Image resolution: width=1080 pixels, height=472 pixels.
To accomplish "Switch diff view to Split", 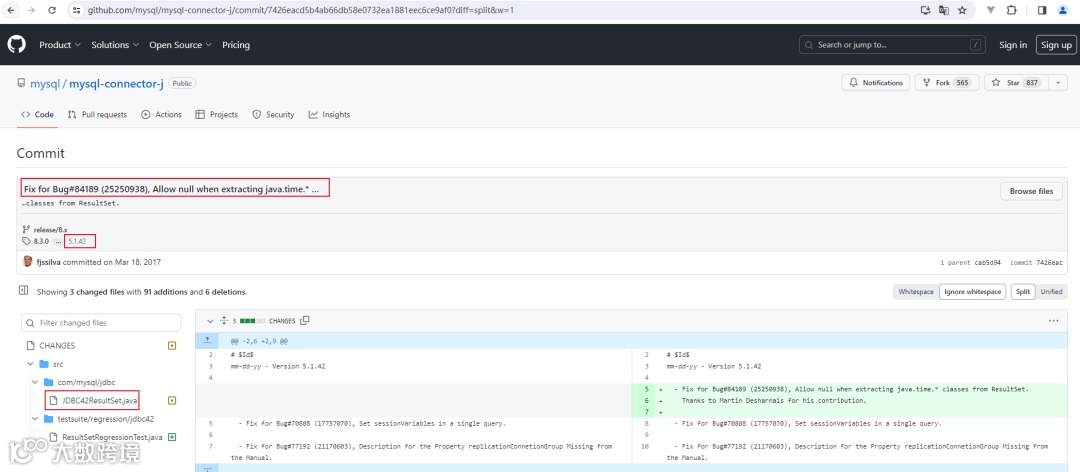I will (1022, 291).
